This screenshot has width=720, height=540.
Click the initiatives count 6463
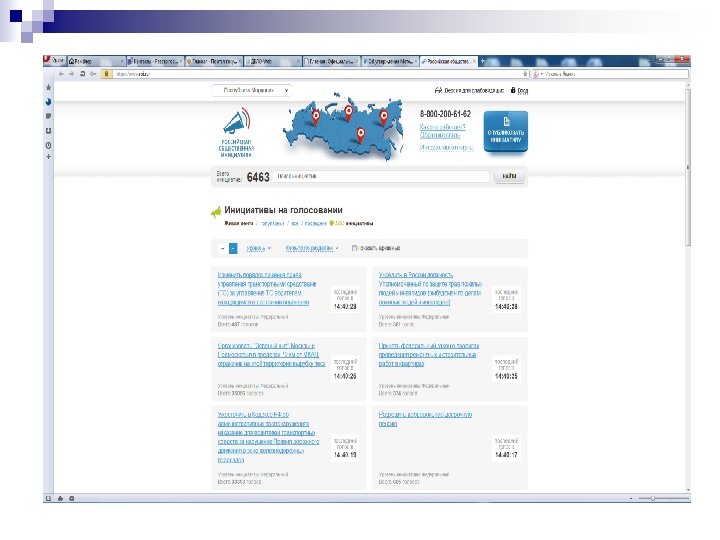click(258, 177)
